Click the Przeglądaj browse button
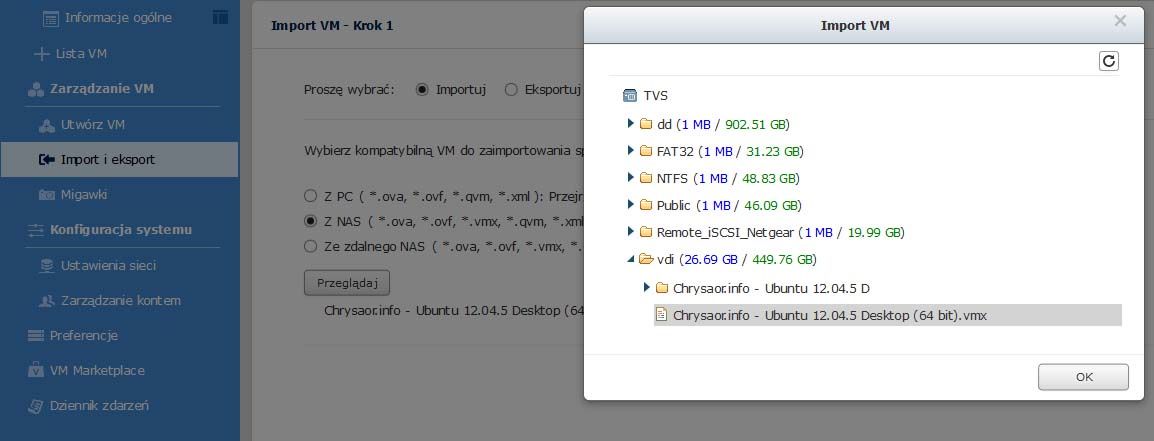The height and width of the screenshot is (441, 1154). (x=347, y=283)
